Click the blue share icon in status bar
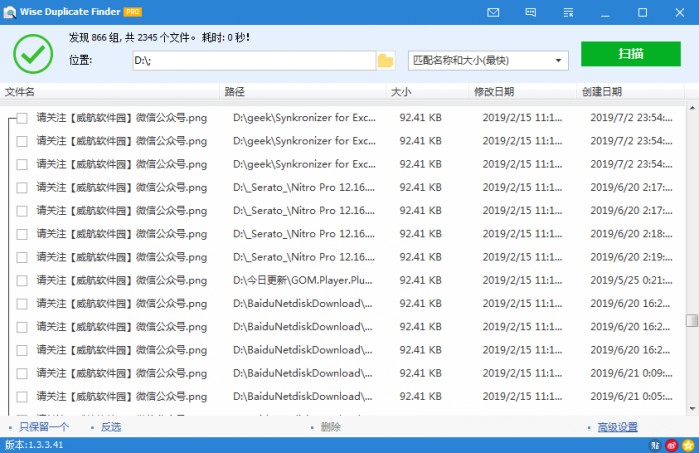 pos(655,445)
